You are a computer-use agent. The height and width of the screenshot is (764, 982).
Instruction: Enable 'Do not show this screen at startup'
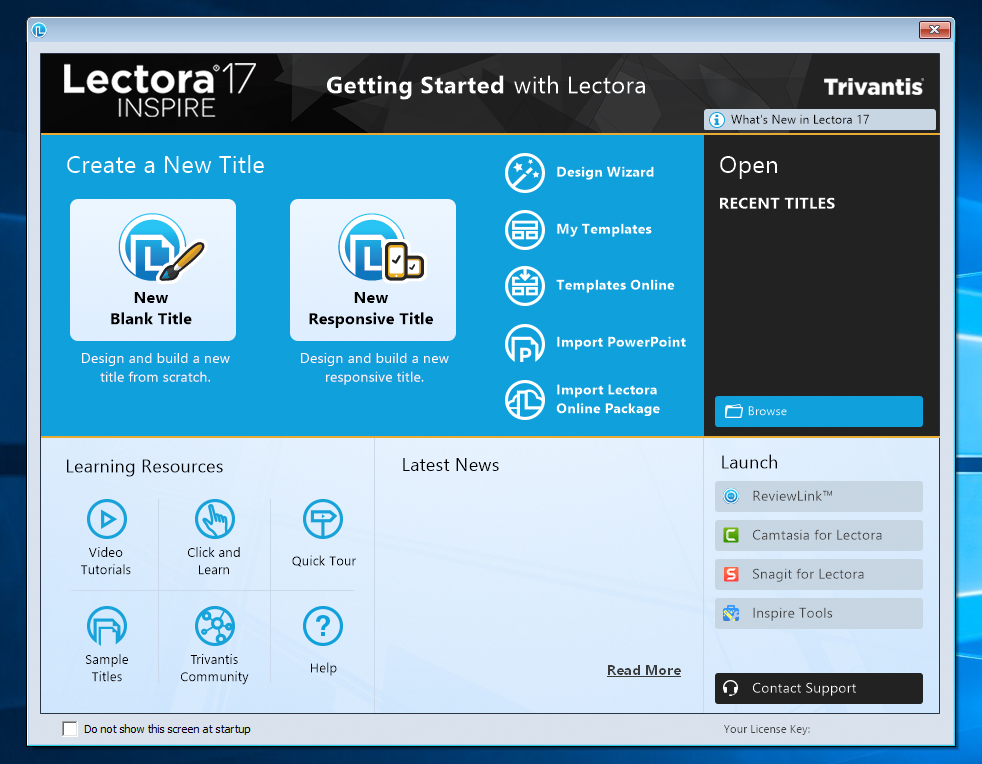[70, 729]
